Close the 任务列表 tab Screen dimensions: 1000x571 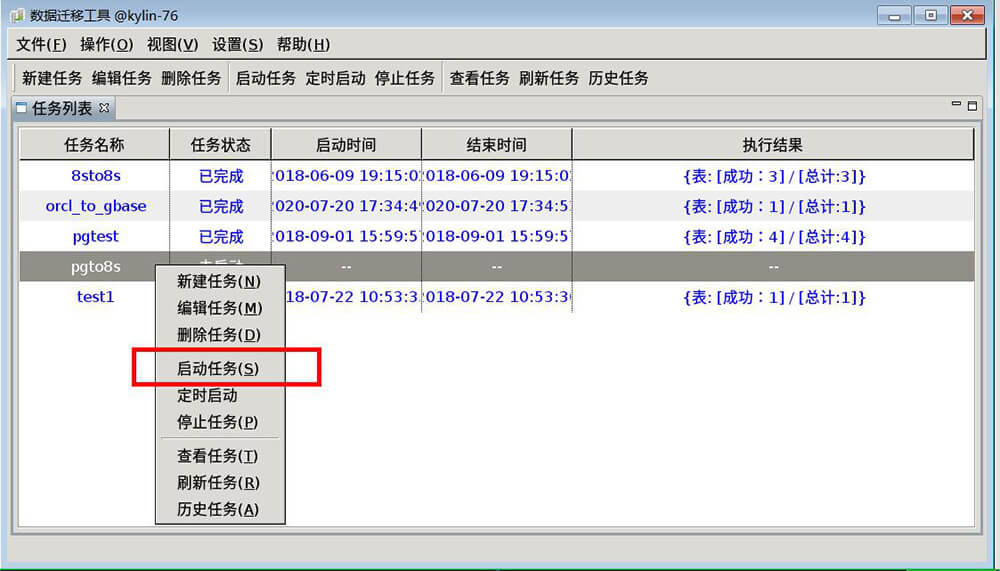[x=104, y=108]
